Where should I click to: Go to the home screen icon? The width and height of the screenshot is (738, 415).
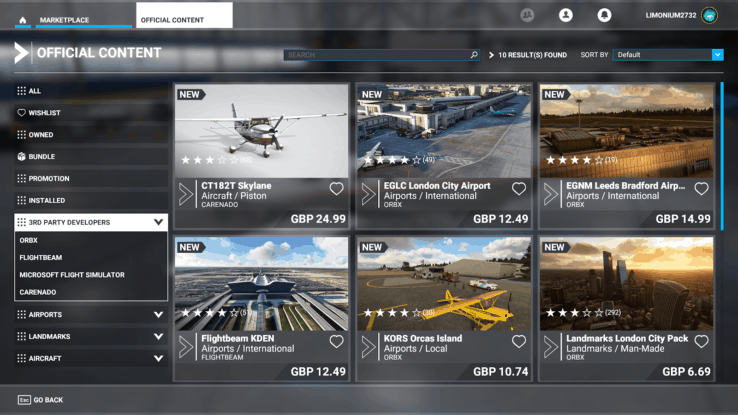[x=23, y=20]
